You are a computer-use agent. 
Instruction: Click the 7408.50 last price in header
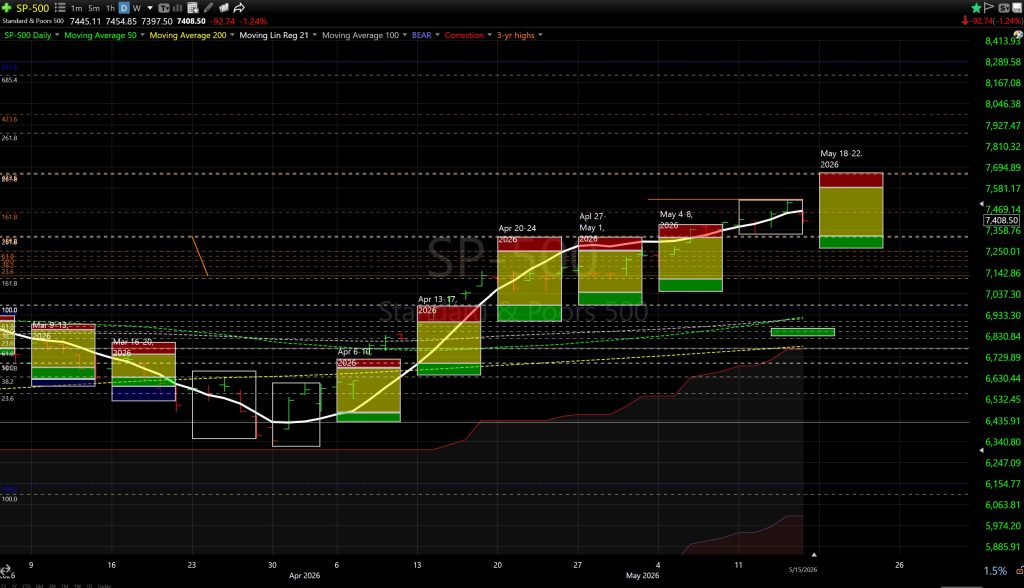(191, 21)
